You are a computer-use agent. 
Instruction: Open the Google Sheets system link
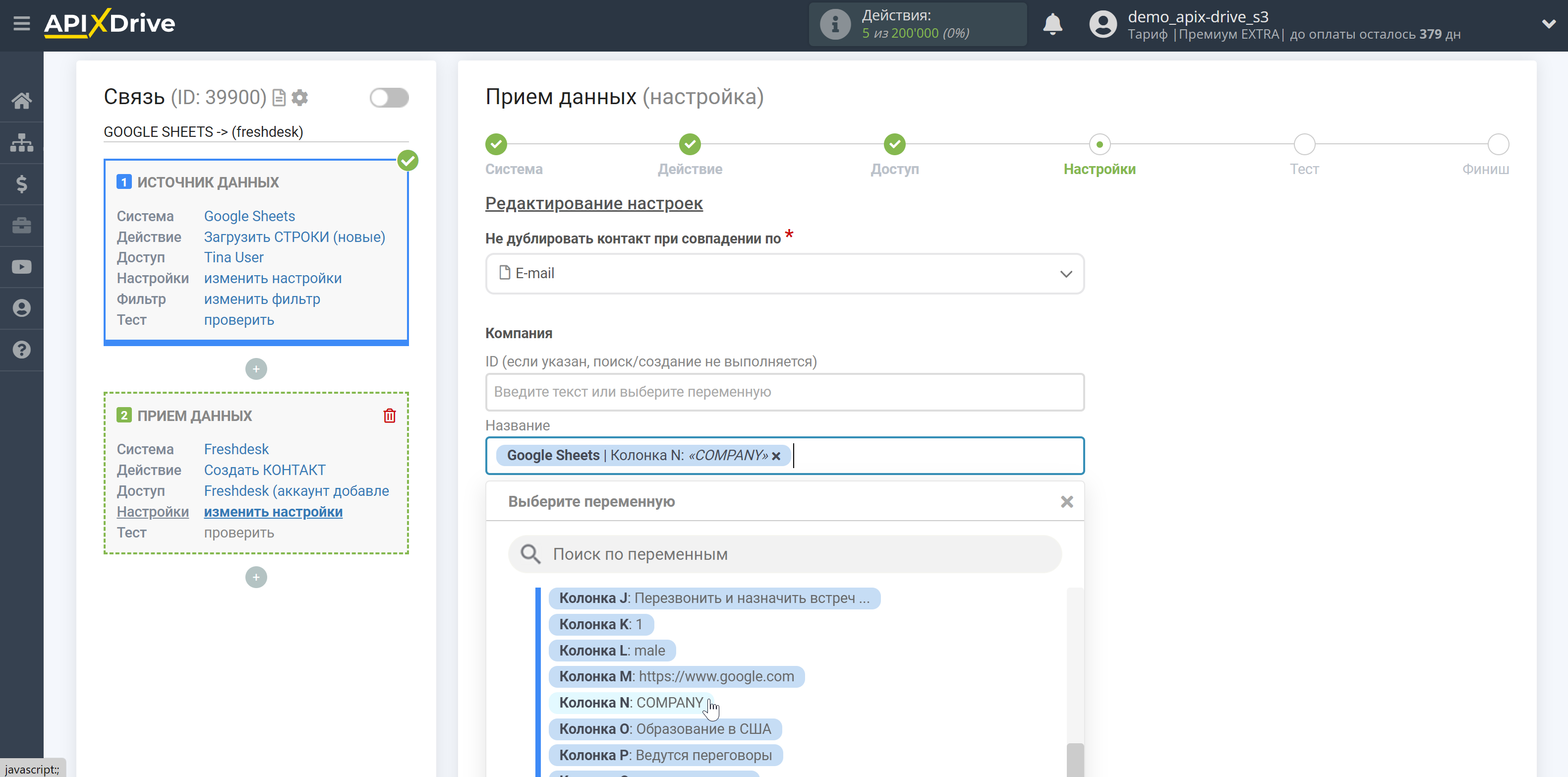pos(249,216)
